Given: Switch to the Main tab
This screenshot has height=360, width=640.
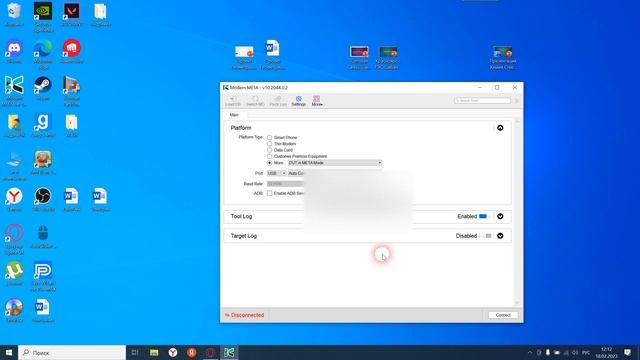Looking at the screenshot, I should [x=234, y=115].
